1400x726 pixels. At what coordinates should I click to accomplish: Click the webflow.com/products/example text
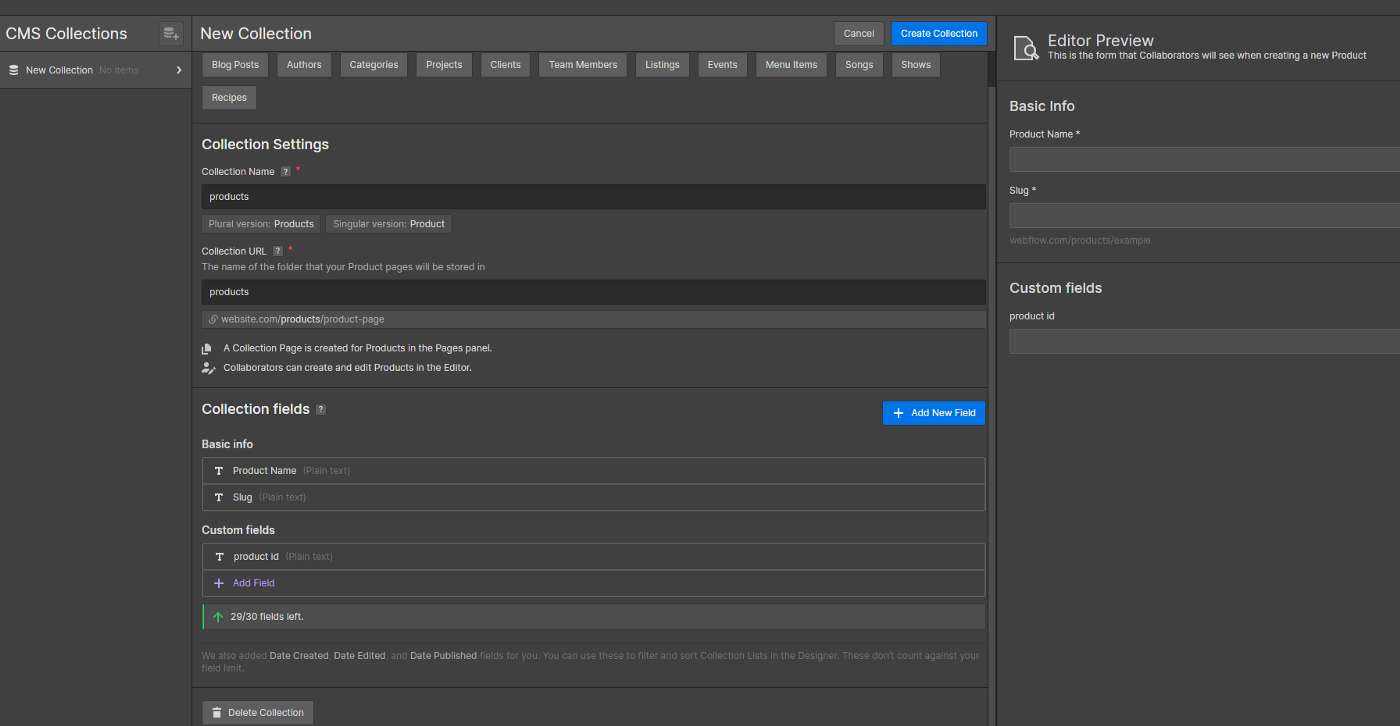pos(1080,241)
